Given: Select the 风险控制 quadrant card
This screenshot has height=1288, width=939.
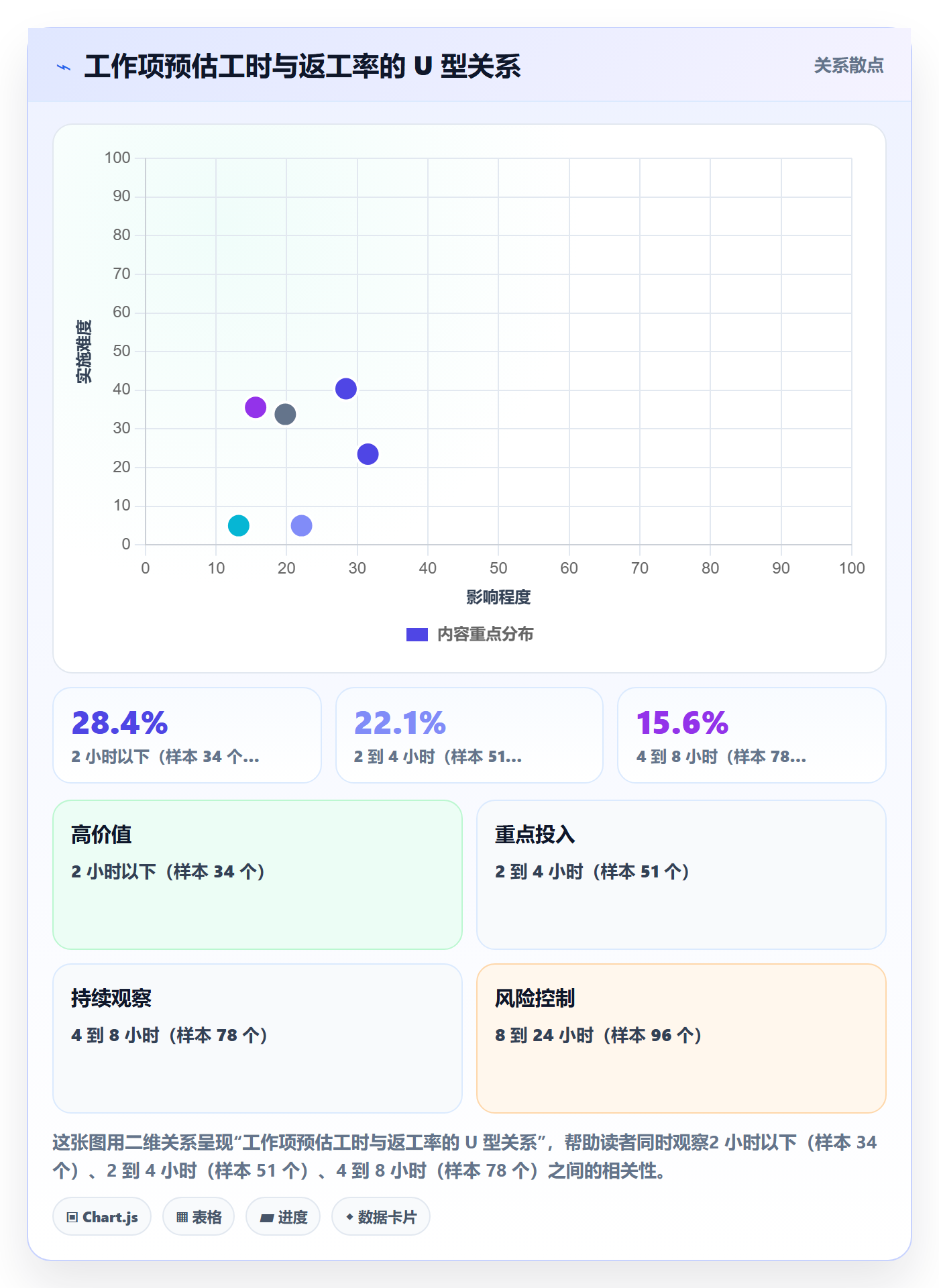Looking at the screenshot, I should [x=681, y=1038].
